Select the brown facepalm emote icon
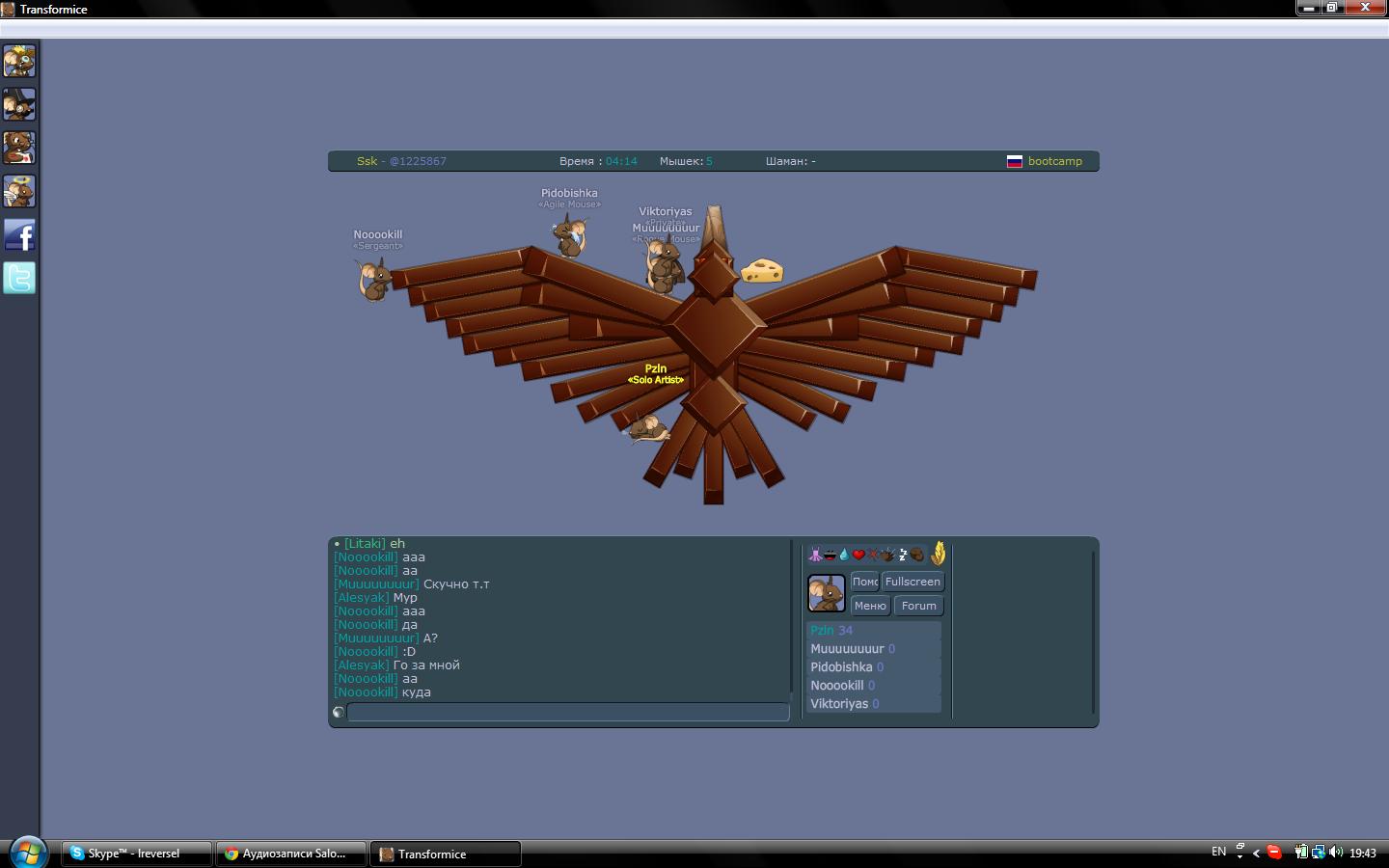The image size is (1389, 868). (917, 555)
